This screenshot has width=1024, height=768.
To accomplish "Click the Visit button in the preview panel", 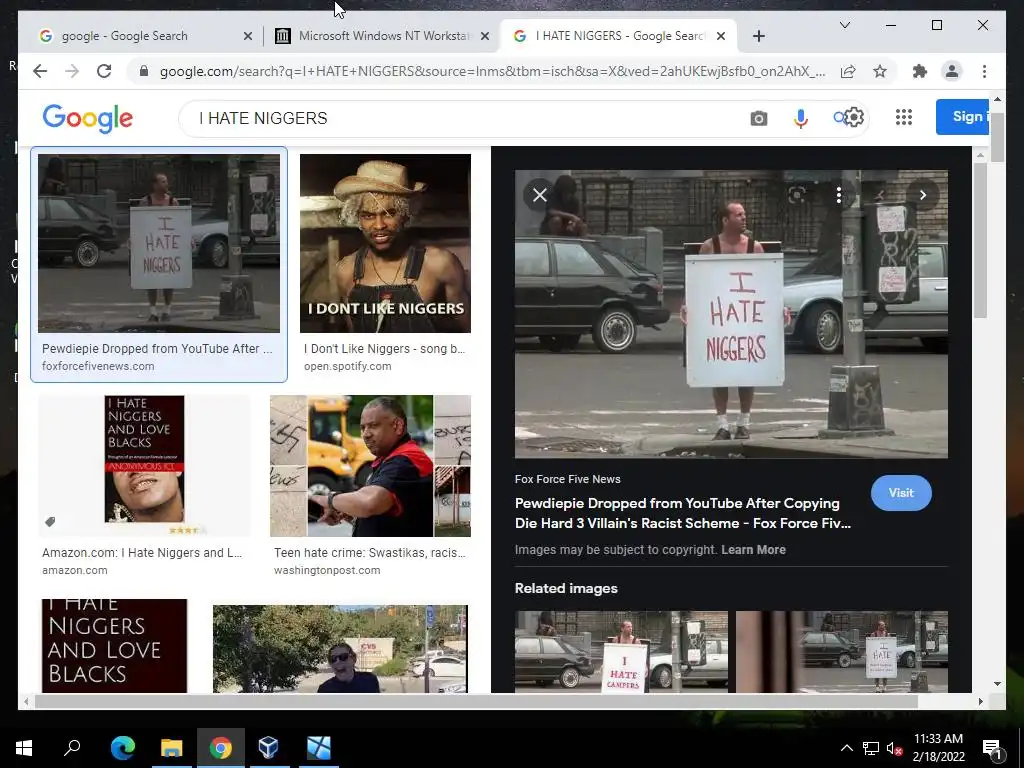I will (x=901, y=493).
